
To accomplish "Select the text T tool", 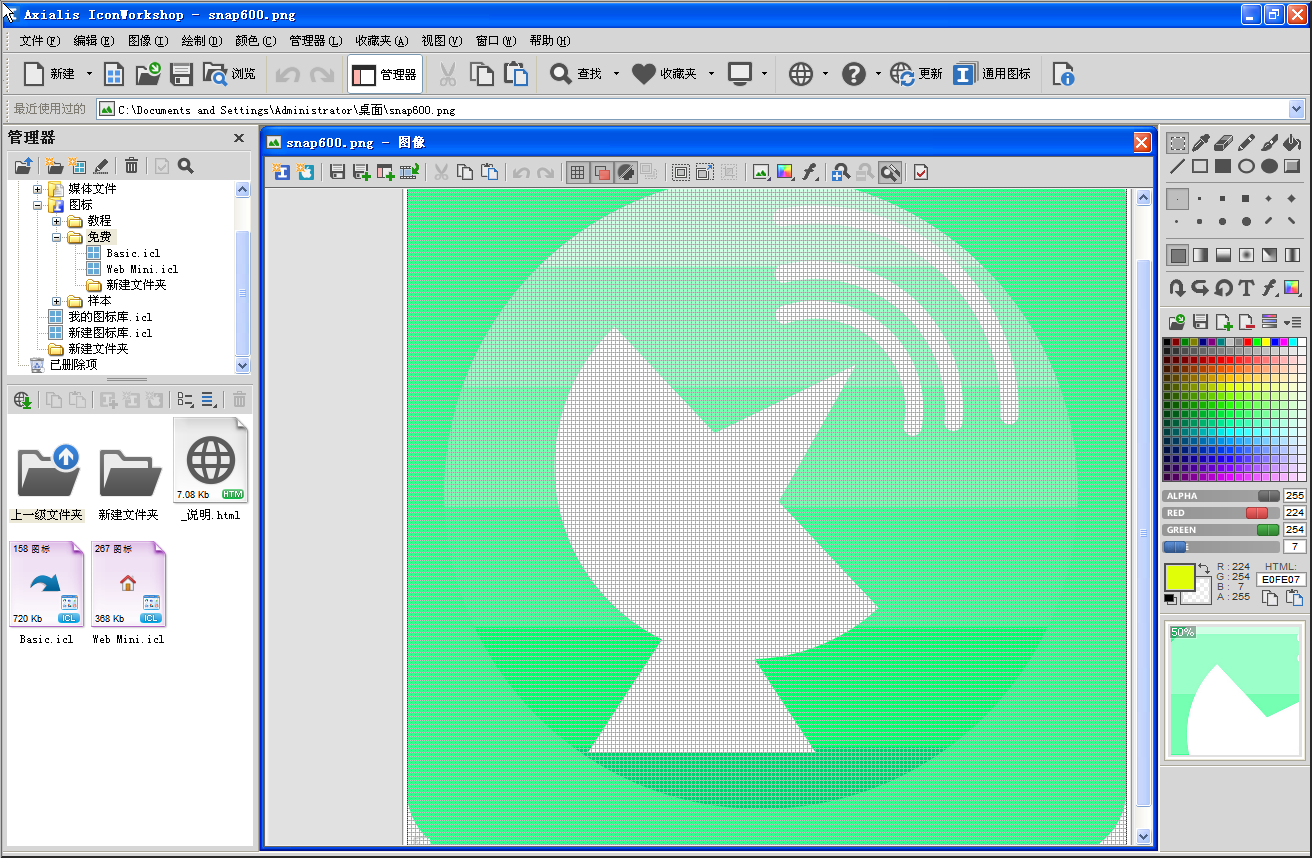I will click(1246, 288).
